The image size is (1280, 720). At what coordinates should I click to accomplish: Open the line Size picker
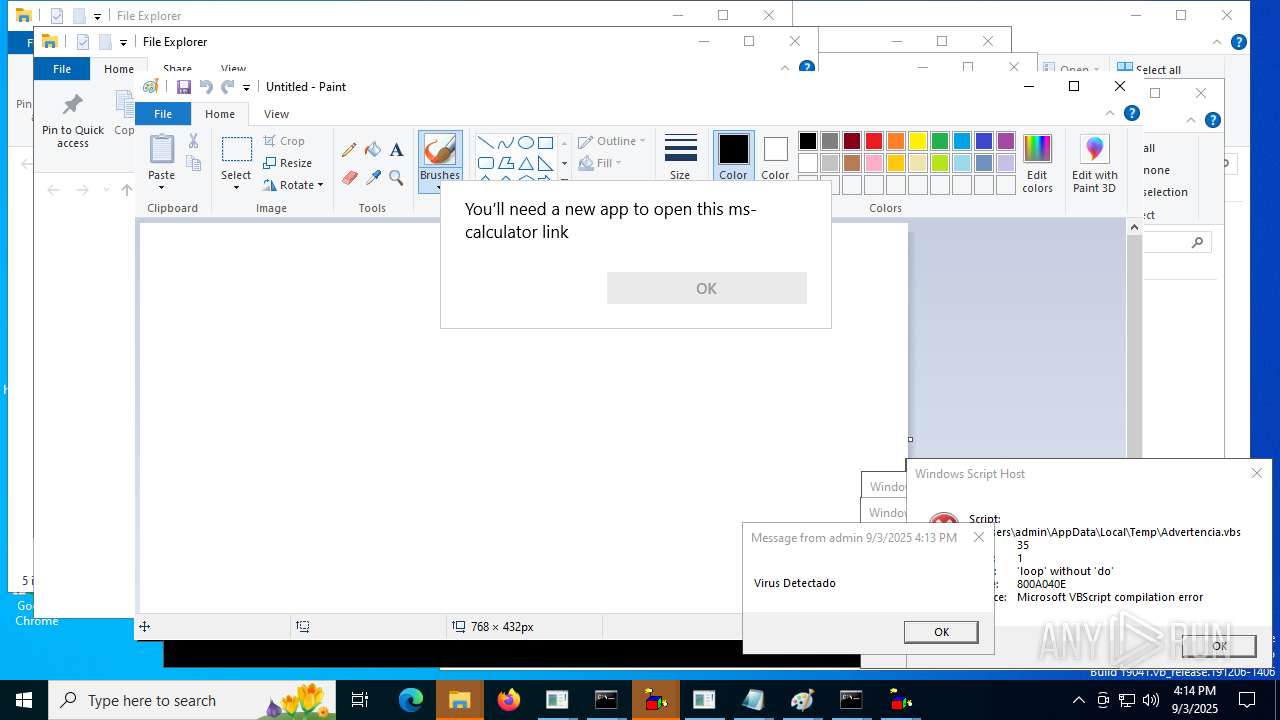680,157
